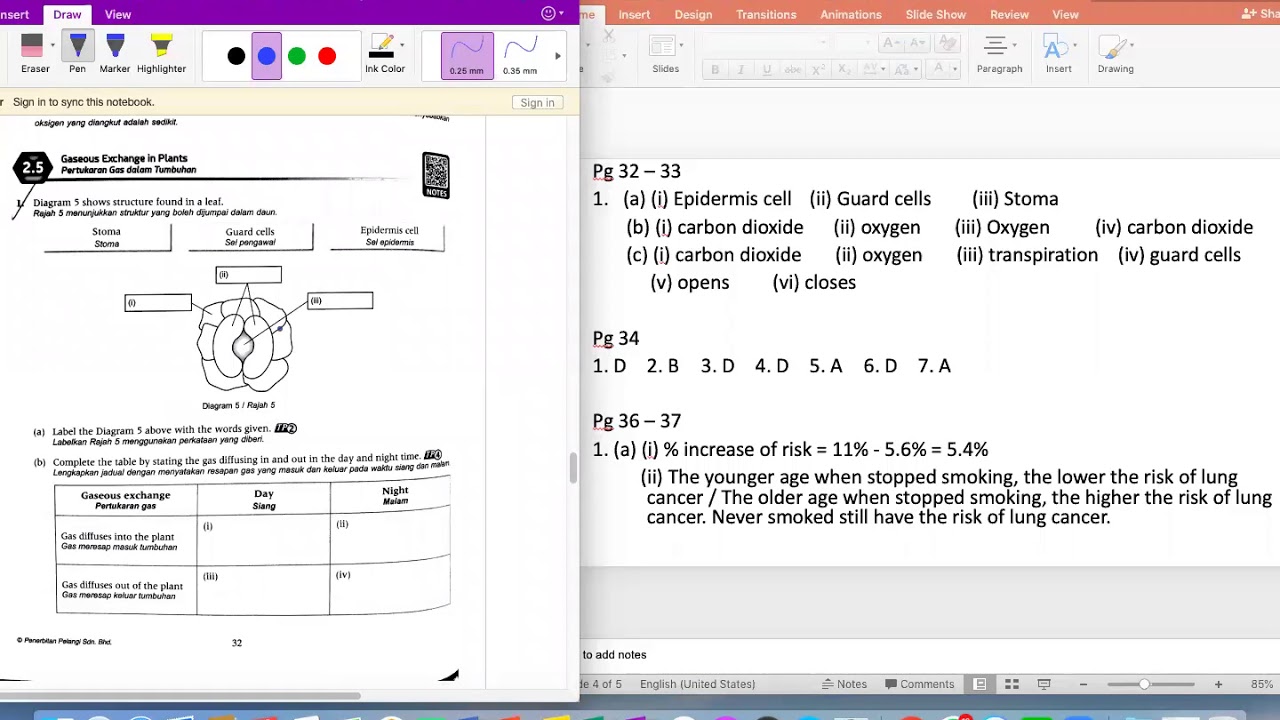Choose the 0.25 mm pen thickness
Image resolution: width=1280 pixels, height=720 pixels.
[467, 56]
